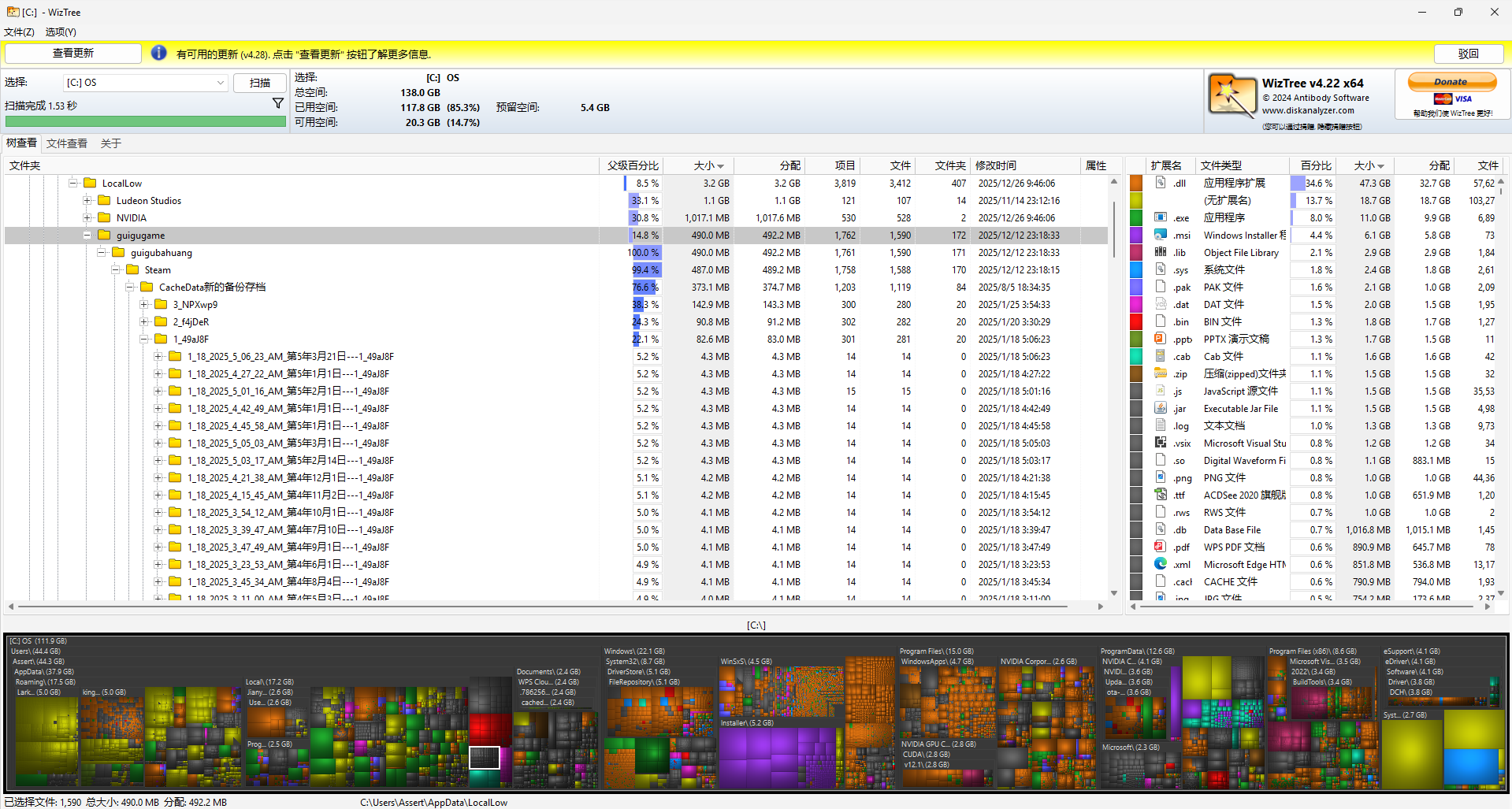Click the .dll file type icon
The width and height of the screenshot is (1512, 809).
(1161, 183)
